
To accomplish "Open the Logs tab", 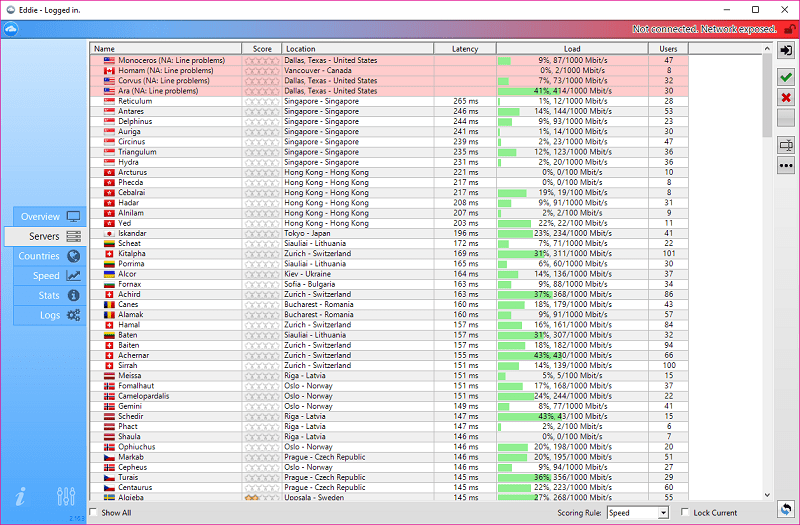I will pyautogui.click(x=49, y=315).
